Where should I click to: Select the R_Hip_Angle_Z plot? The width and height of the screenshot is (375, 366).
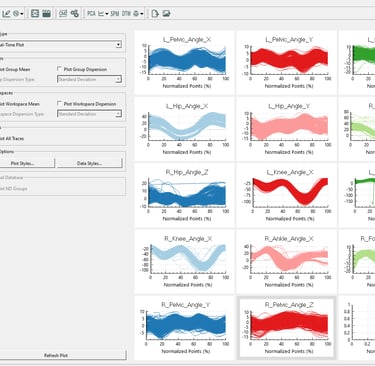point(185,195)
